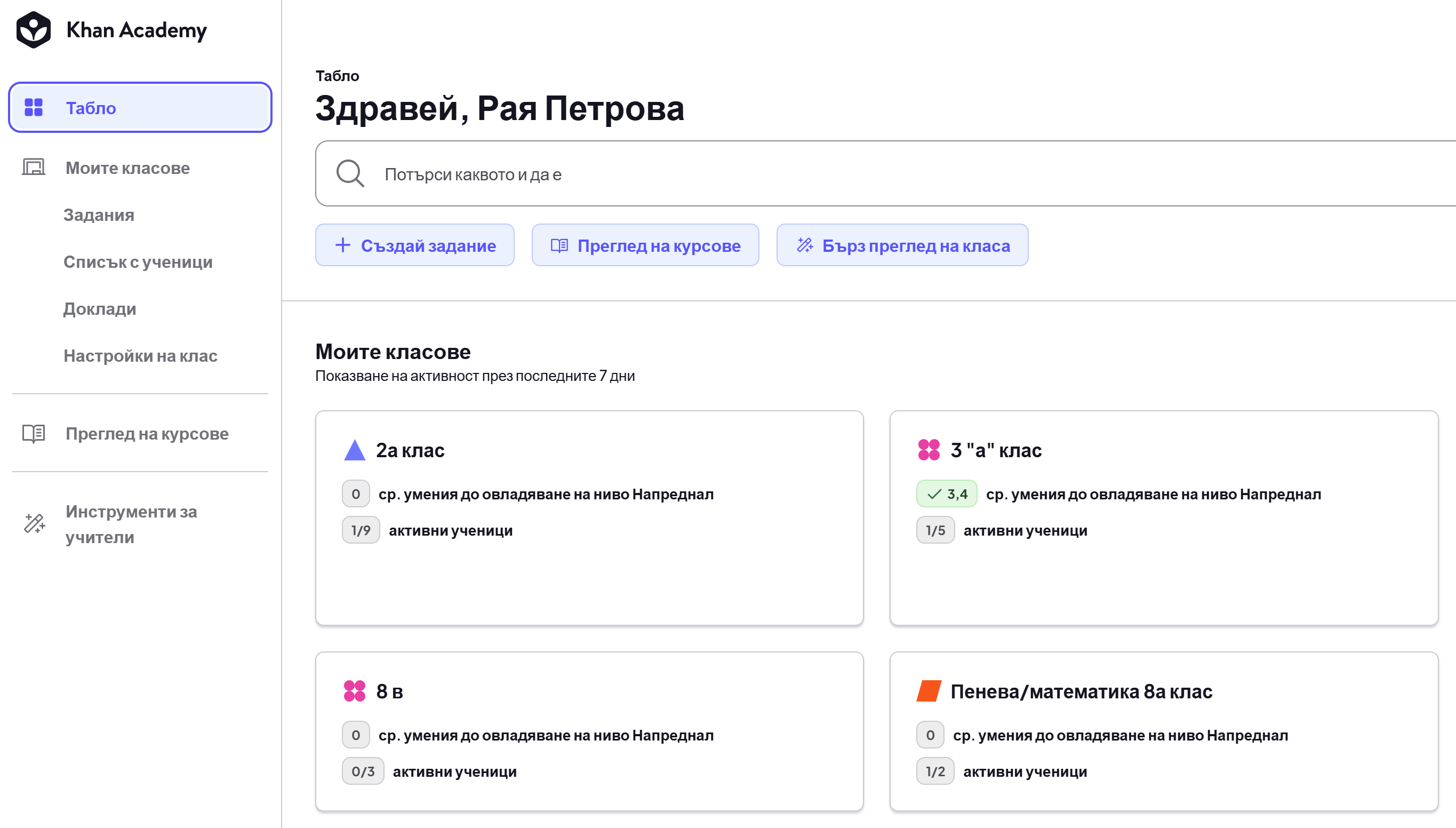Click the magnifying glass search icon
1456x828 pixels.
(x=350, y=173)
